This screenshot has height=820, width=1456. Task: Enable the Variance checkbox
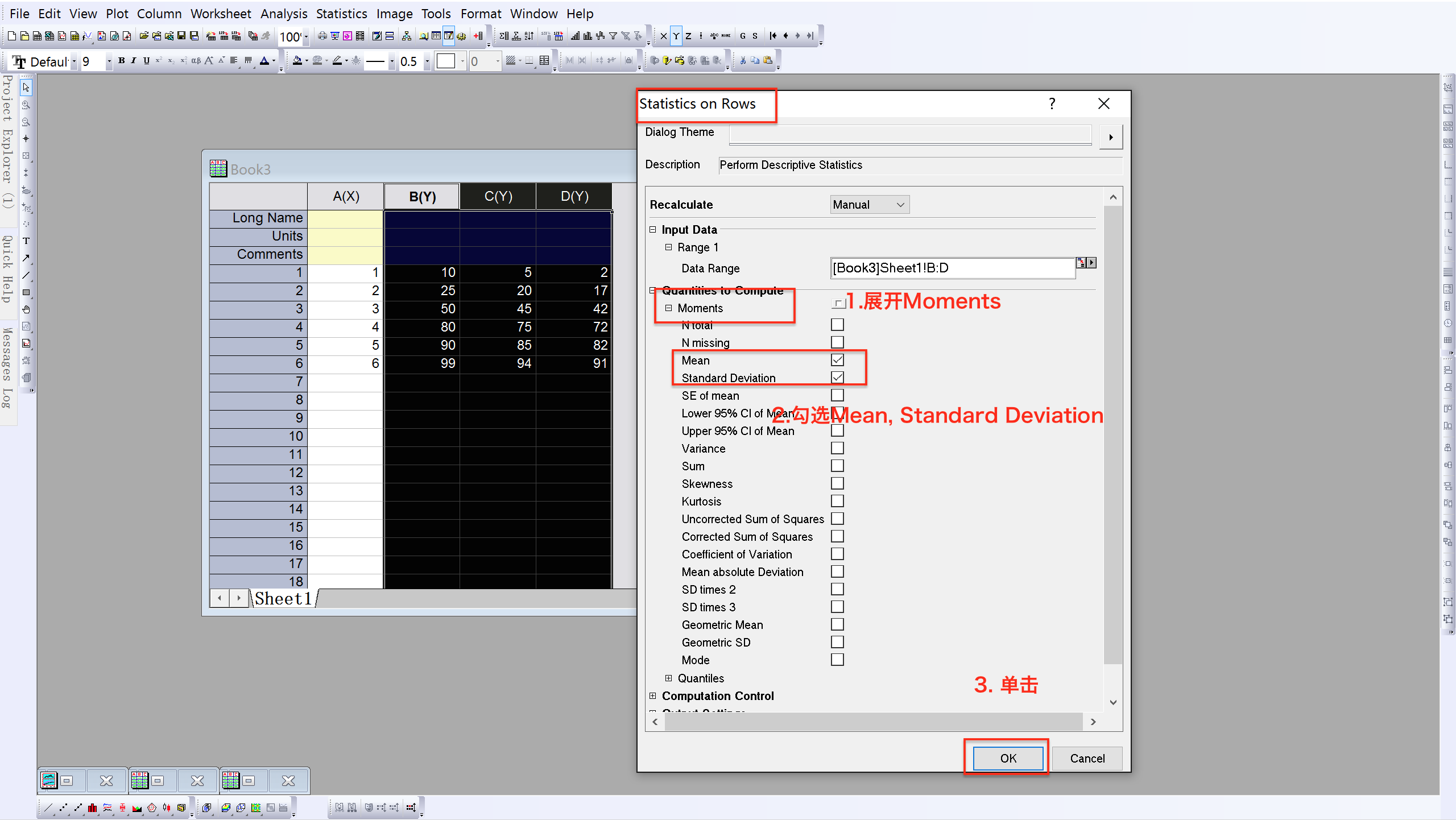(837, 448)
